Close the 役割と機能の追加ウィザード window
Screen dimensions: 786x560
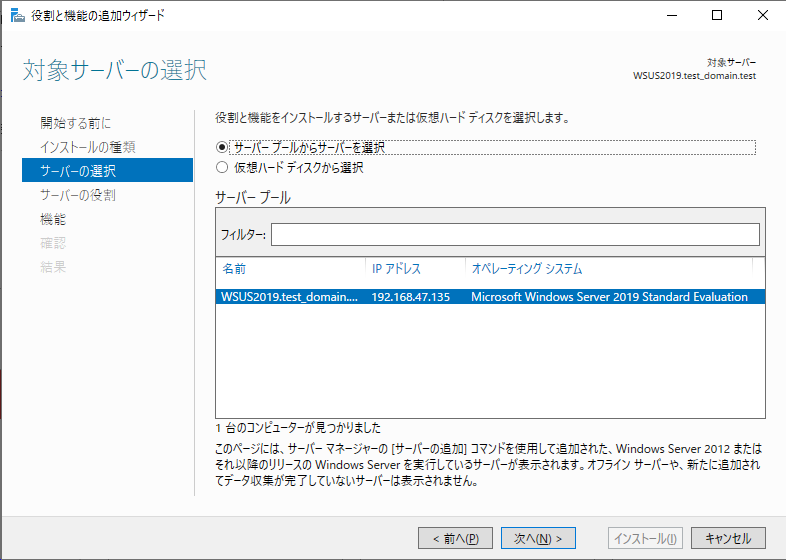[762, 16]
